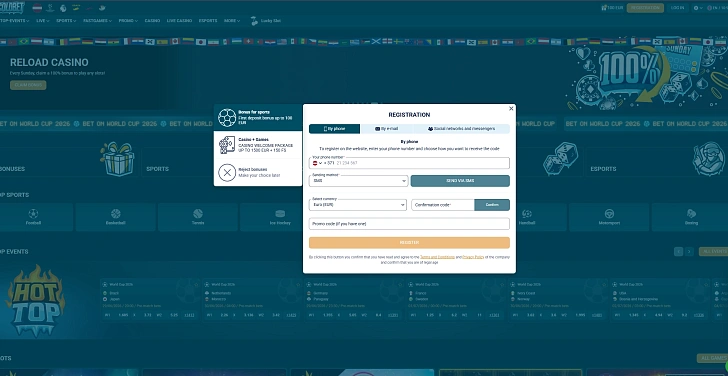The width and height of the screenshot is (728, 376).
Task: Click the All Events button
Action: pyautogui.click(x=714, y=251)
